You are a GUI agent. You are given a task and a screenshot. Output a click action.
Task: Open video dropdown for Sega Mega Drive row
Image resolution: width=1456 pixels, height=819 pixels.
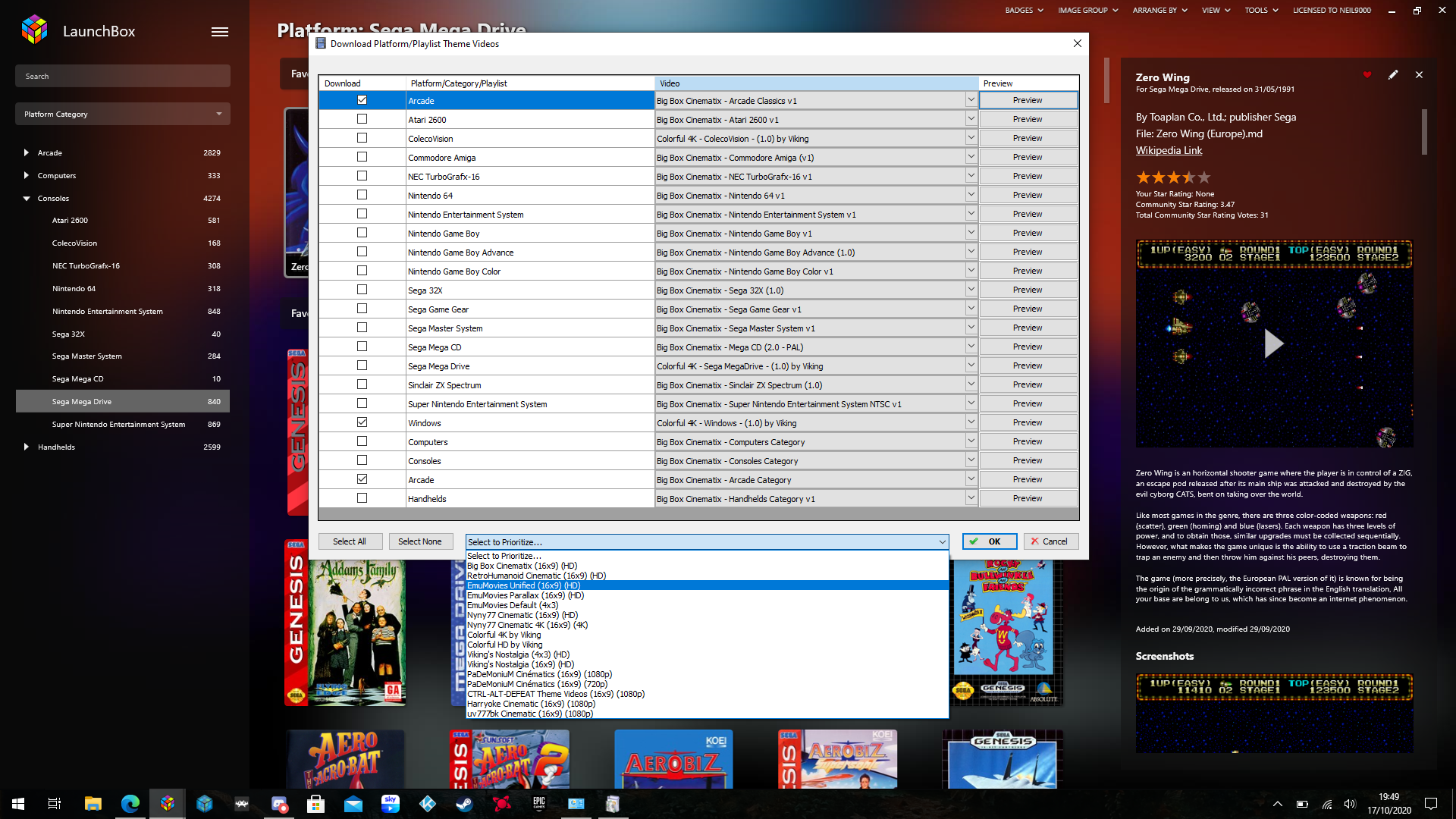pos(971,366)
